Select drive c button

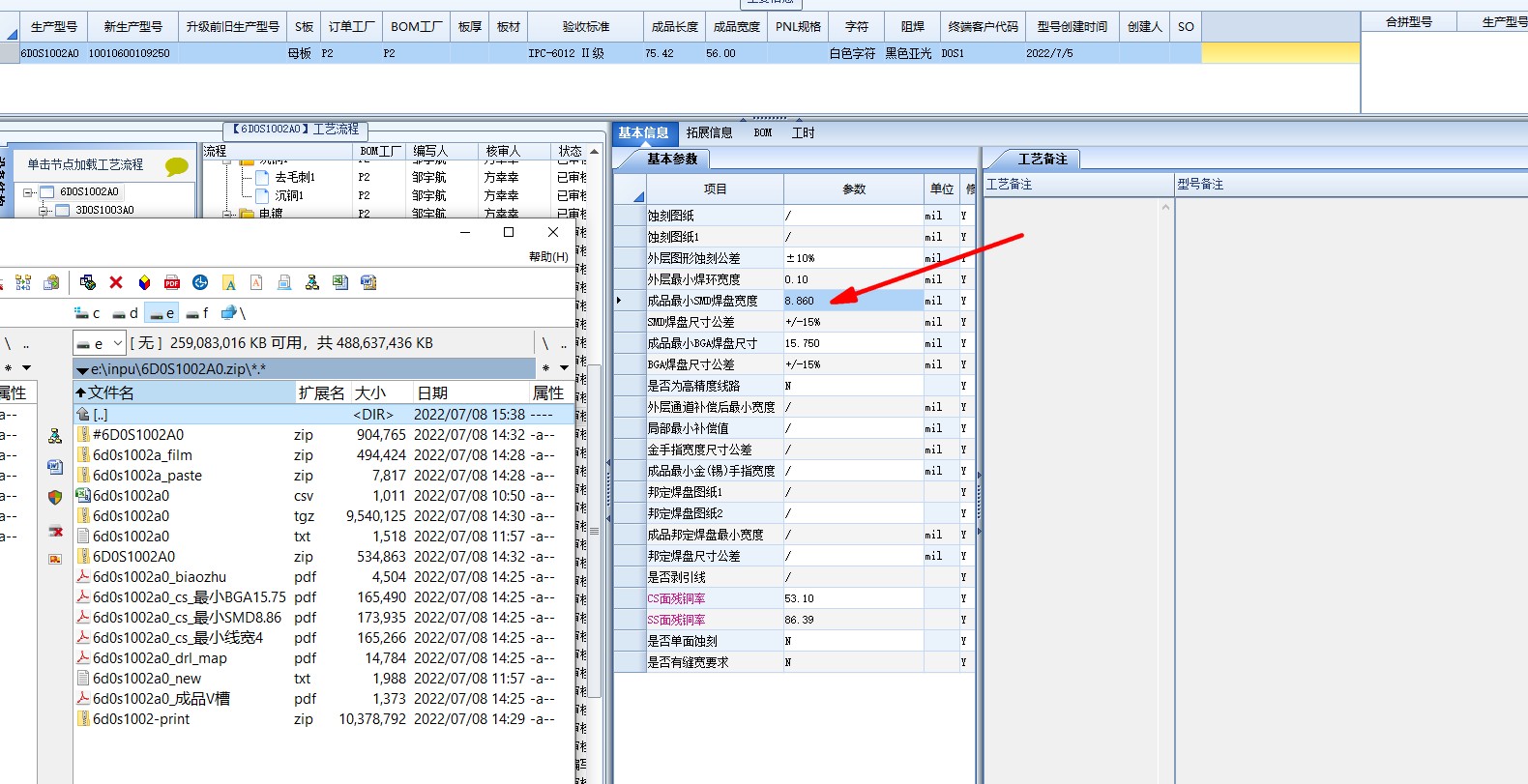point(88,313)
